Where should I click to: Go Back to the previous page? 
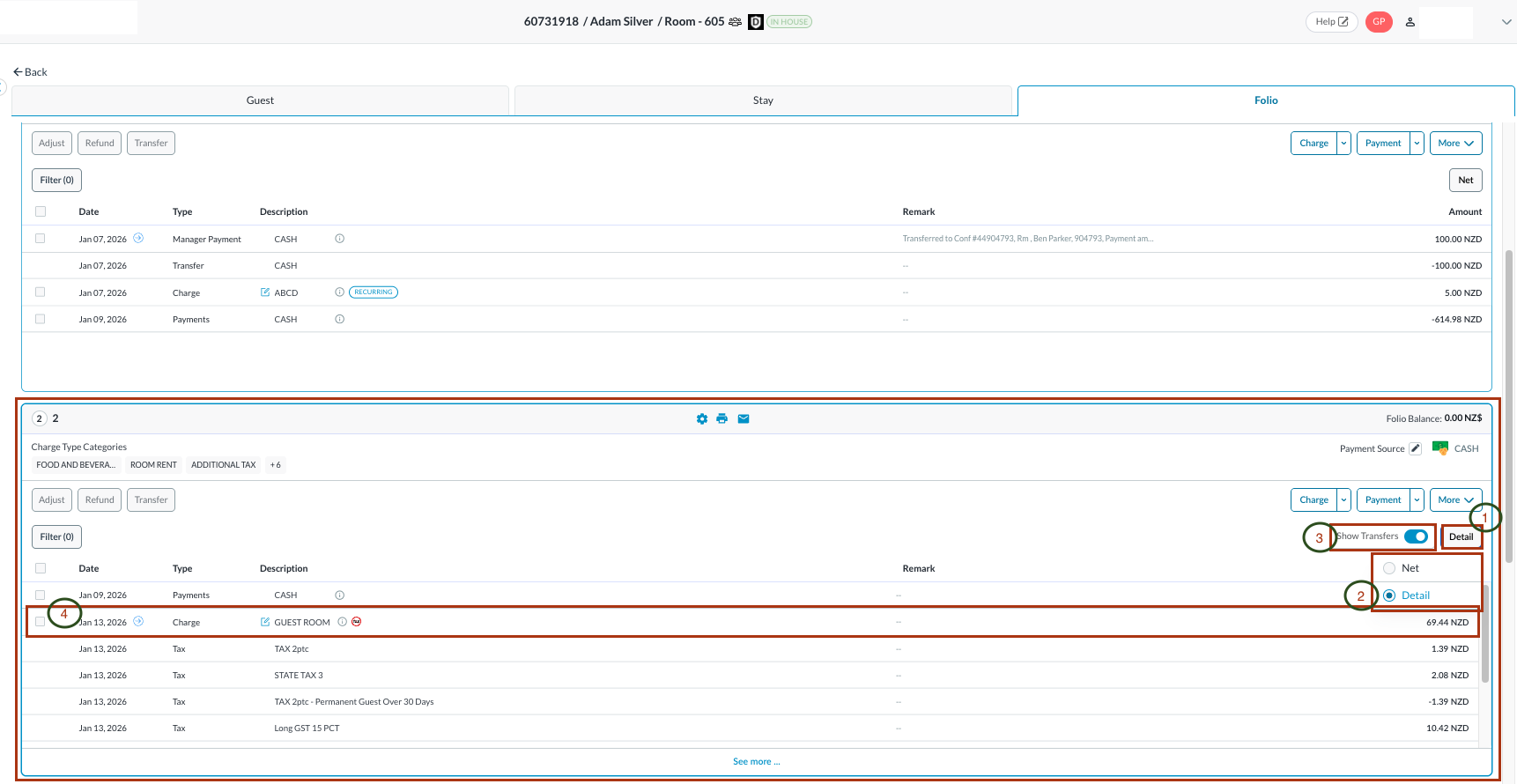31,72
